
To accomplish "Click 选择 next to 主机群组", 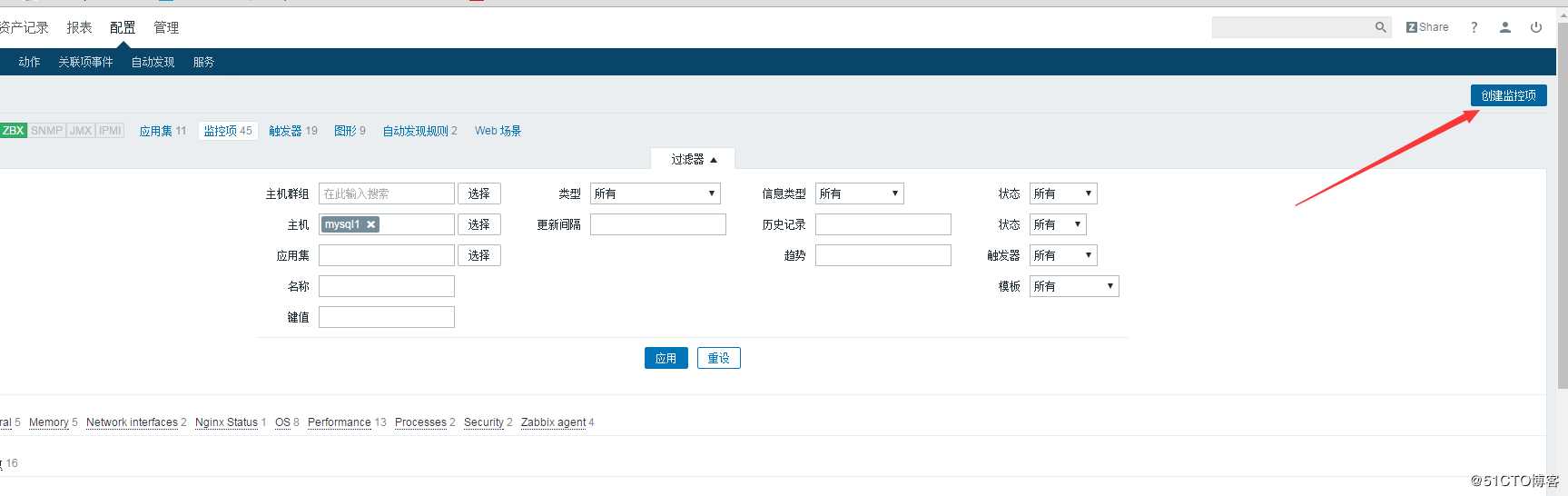I will pos(478,193).
